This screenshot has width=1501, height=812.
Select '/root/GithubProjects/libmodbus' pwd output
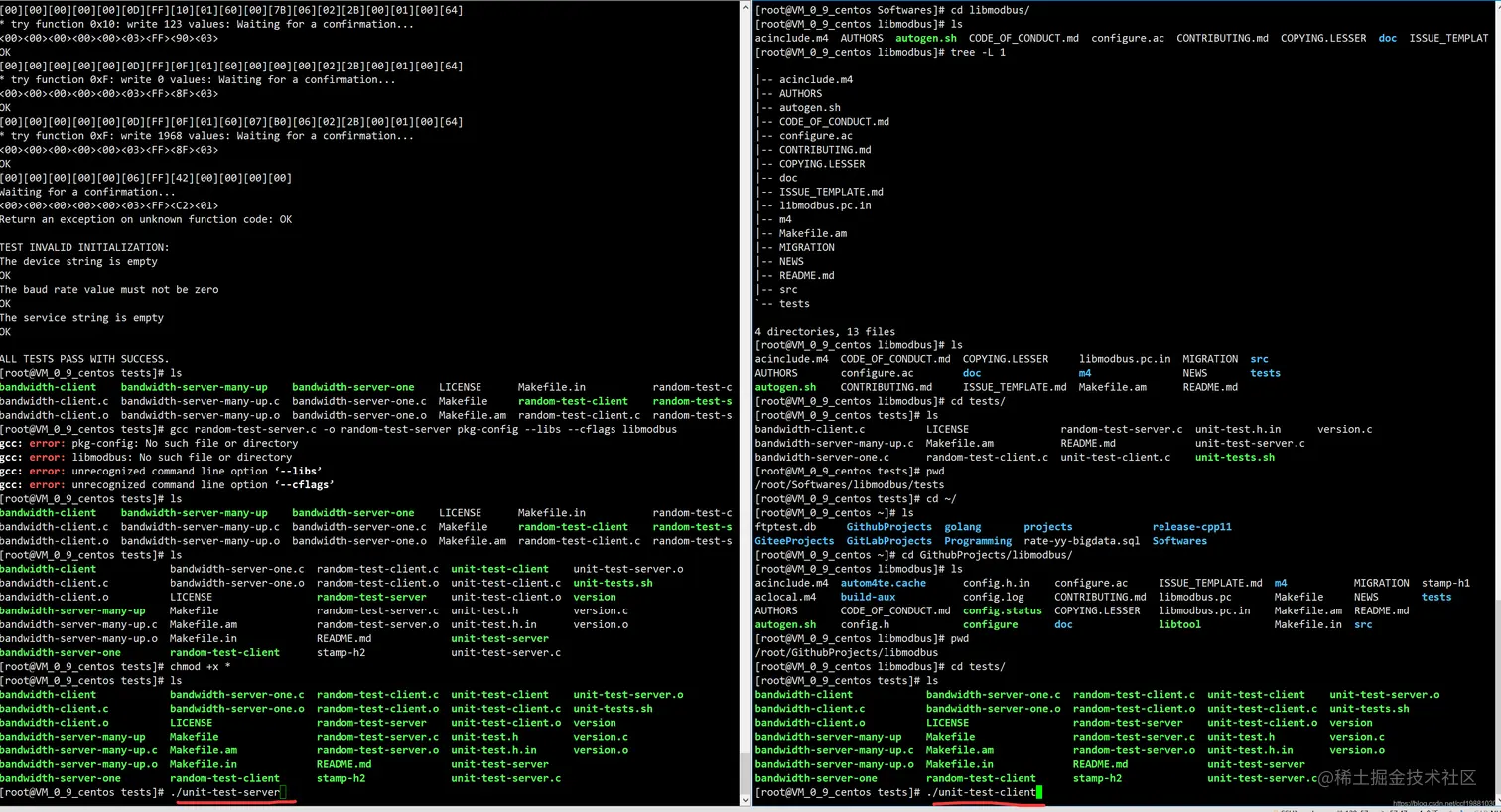point(847,653)
